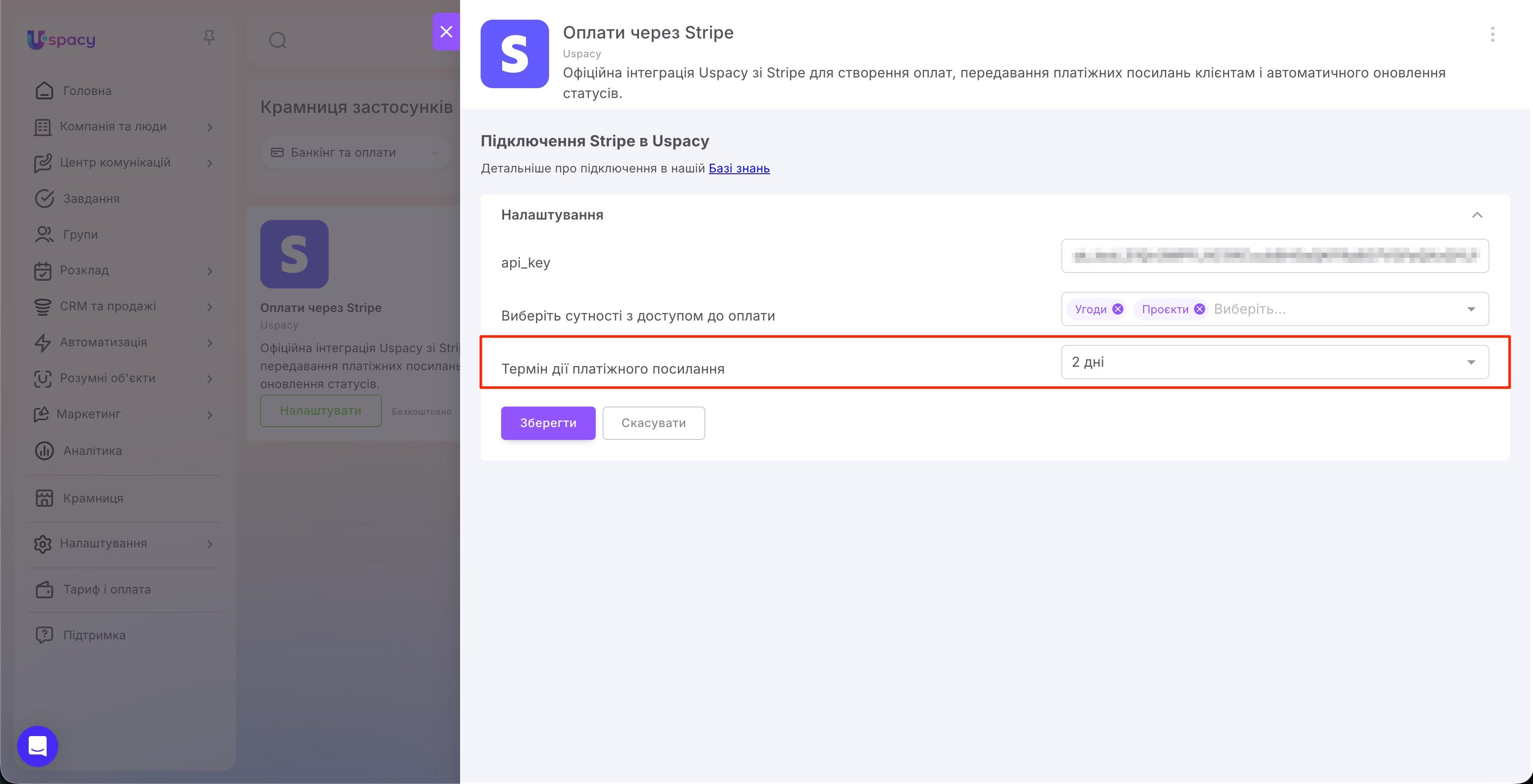Expand Центр комунікацій submenu arrow

coord(209,163)
